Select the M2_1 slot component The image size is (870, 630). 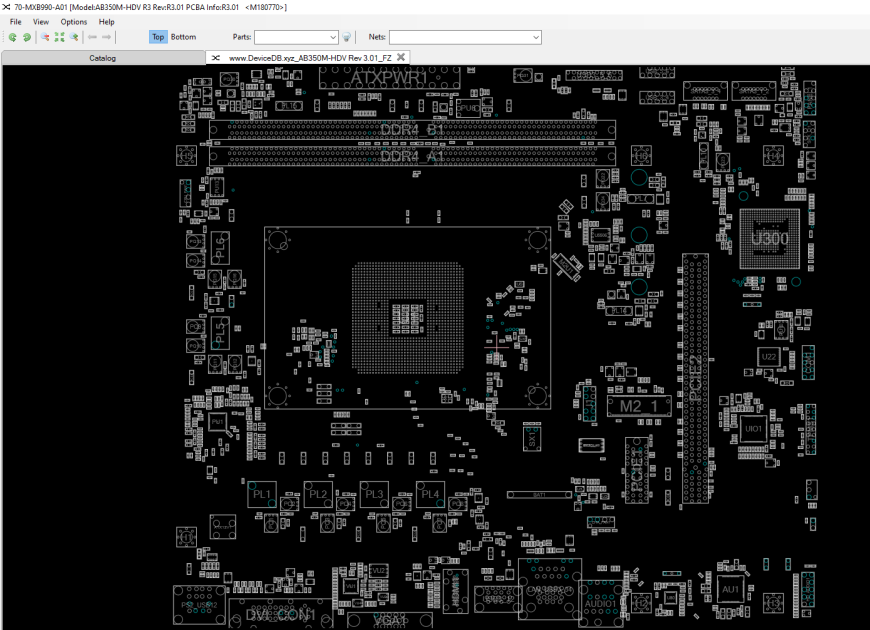(x=639, y=406)
